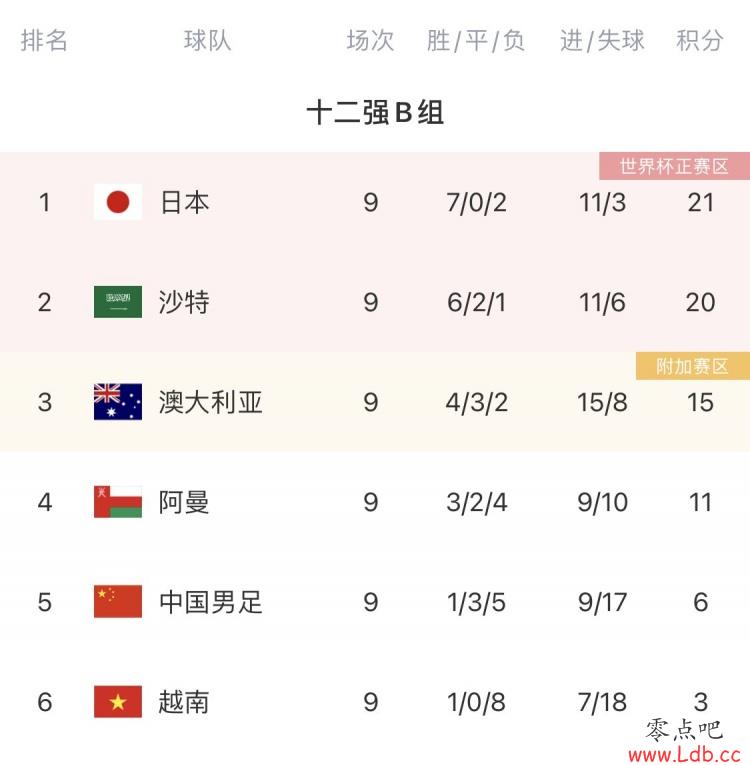Click the Saudi Arabia flag icon
This screenshot has height=765, width=750.
pyautogui.click(x=118, y=302)
